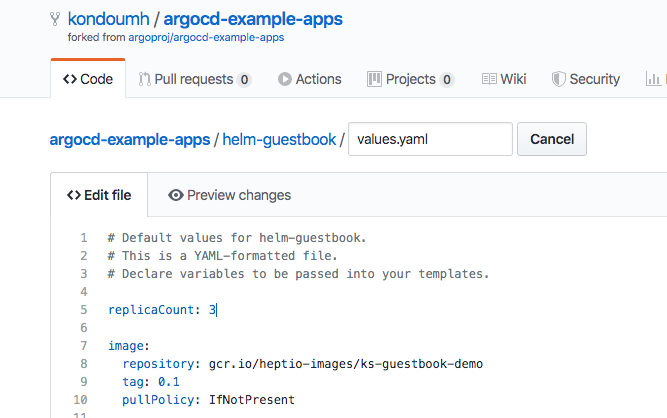Switch to Preview changes tab
This screenshot has height=418, width=667.
tap(229, 195)
